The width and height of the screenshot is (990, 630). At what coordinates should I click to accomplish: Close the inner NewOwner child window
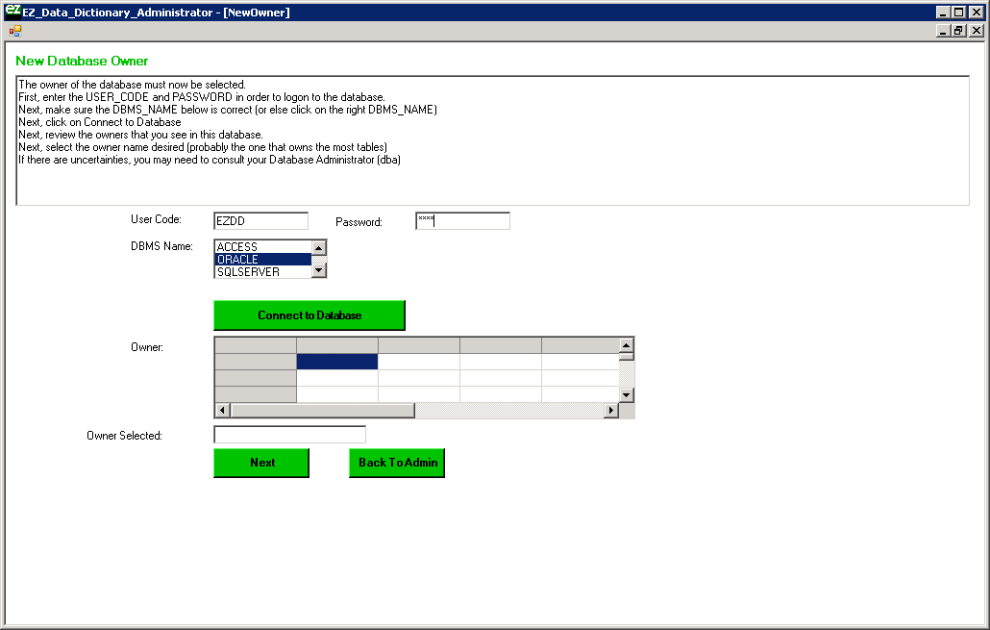click(976, 31)
